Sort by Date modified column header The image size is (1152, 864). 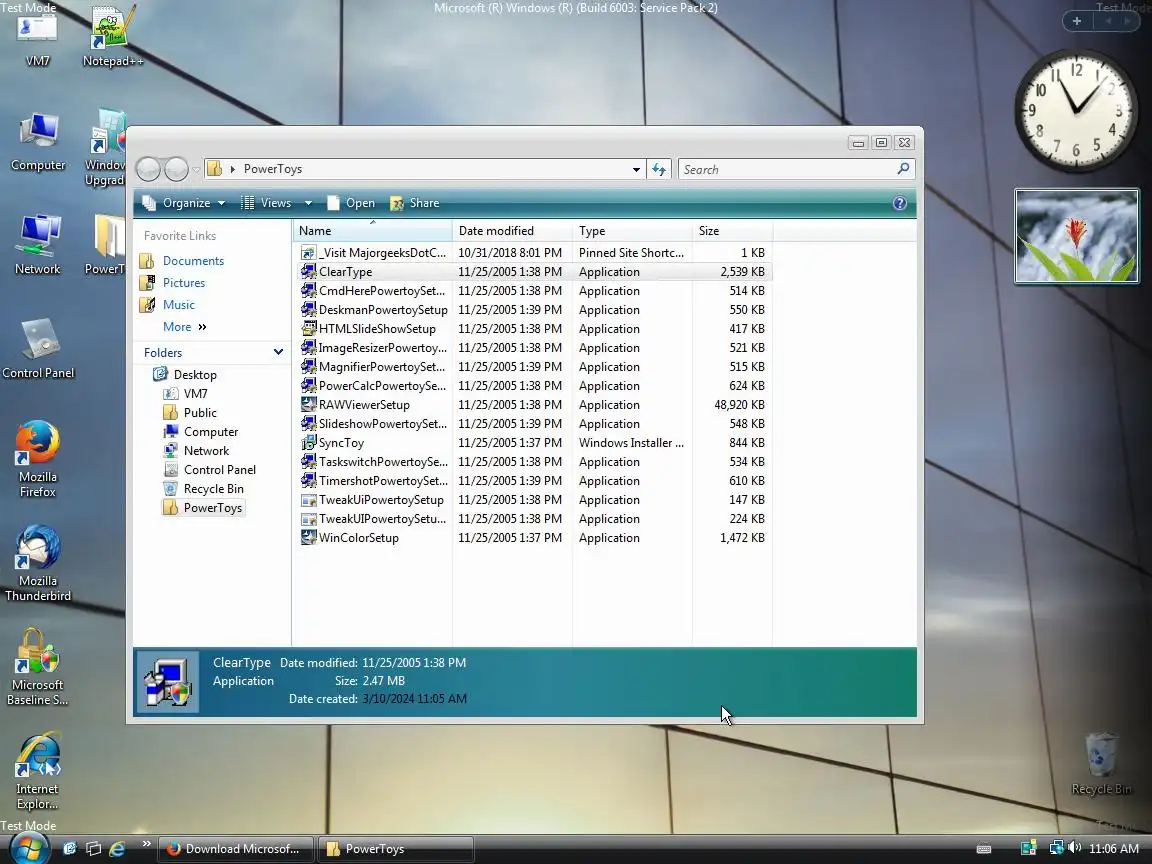(512, 231)
